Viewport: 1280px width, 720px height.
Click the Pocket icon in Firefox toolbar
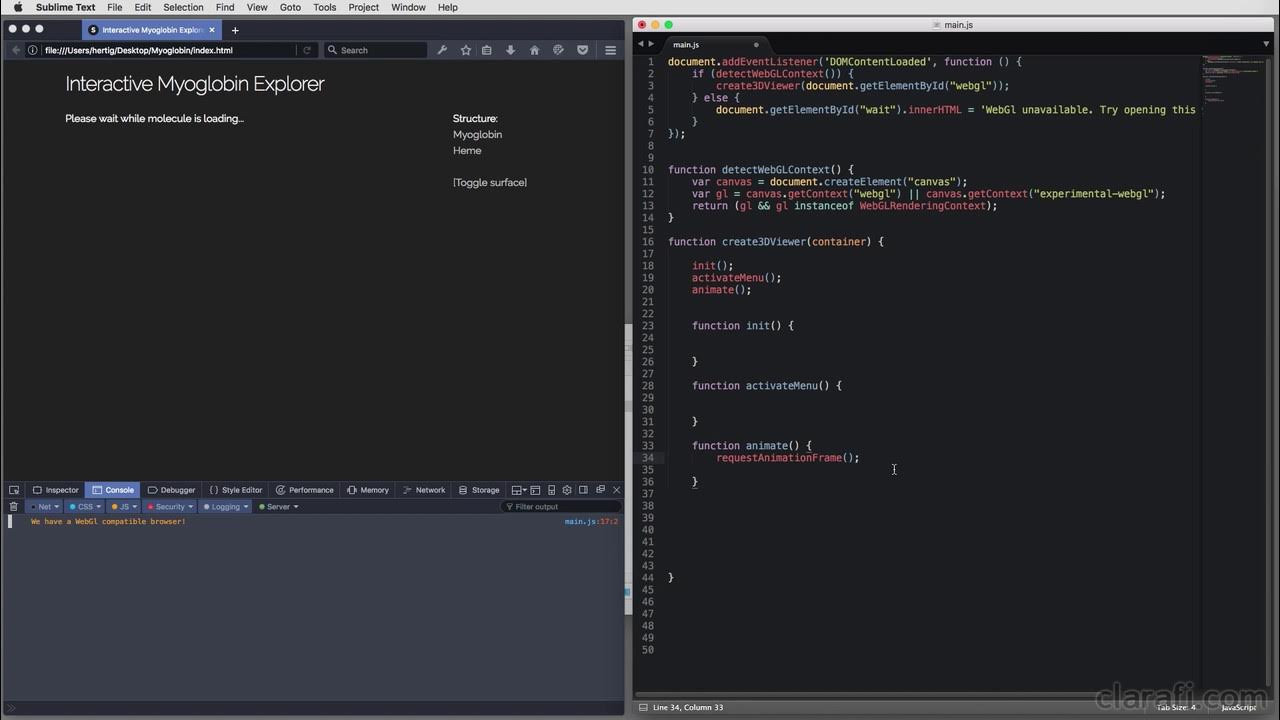(582, 50)
